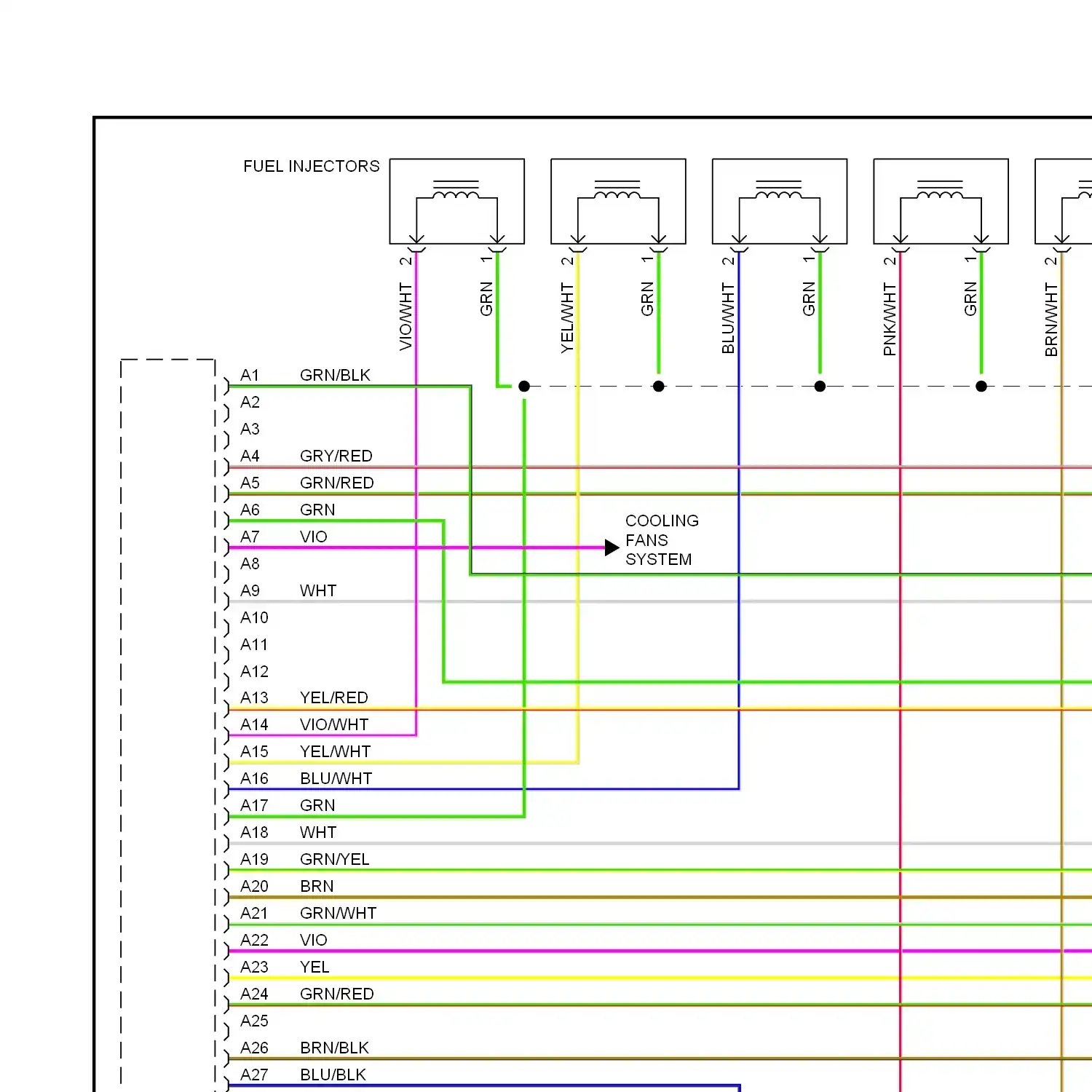
Task: Select connector pin label A4
Action: click(x=250, y=456)
